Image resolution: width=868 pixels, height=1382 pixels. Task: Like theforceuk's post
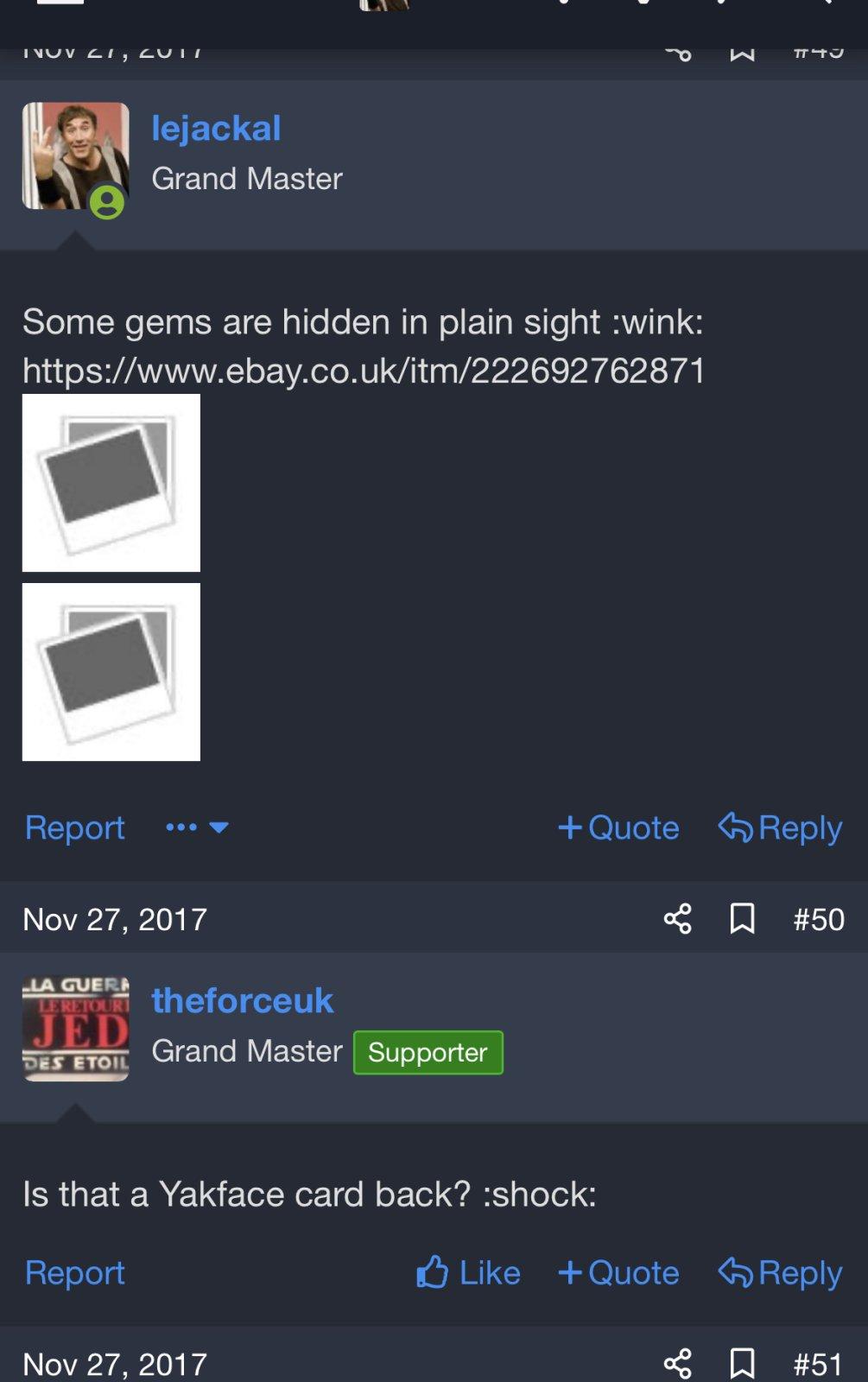click(x=468, y=1272)
